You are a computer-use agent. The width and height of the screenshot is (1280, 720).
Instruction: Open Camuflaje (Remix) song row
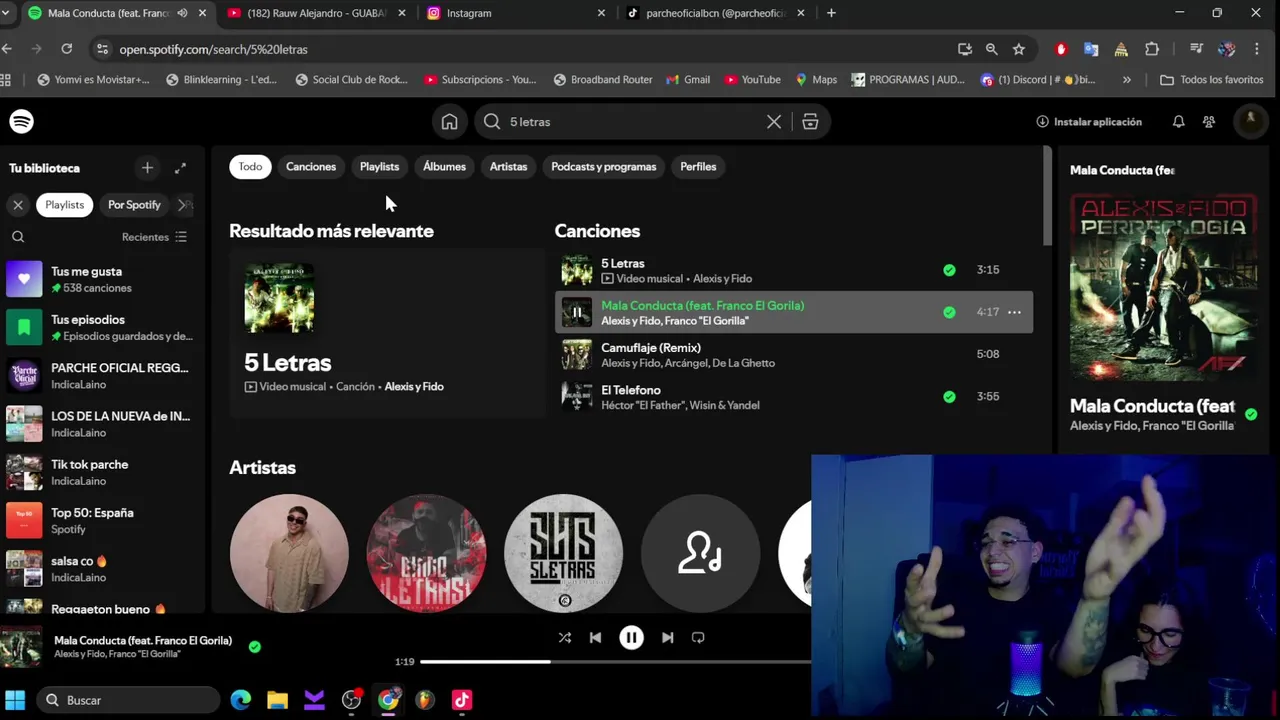click(x=794, y=355)
